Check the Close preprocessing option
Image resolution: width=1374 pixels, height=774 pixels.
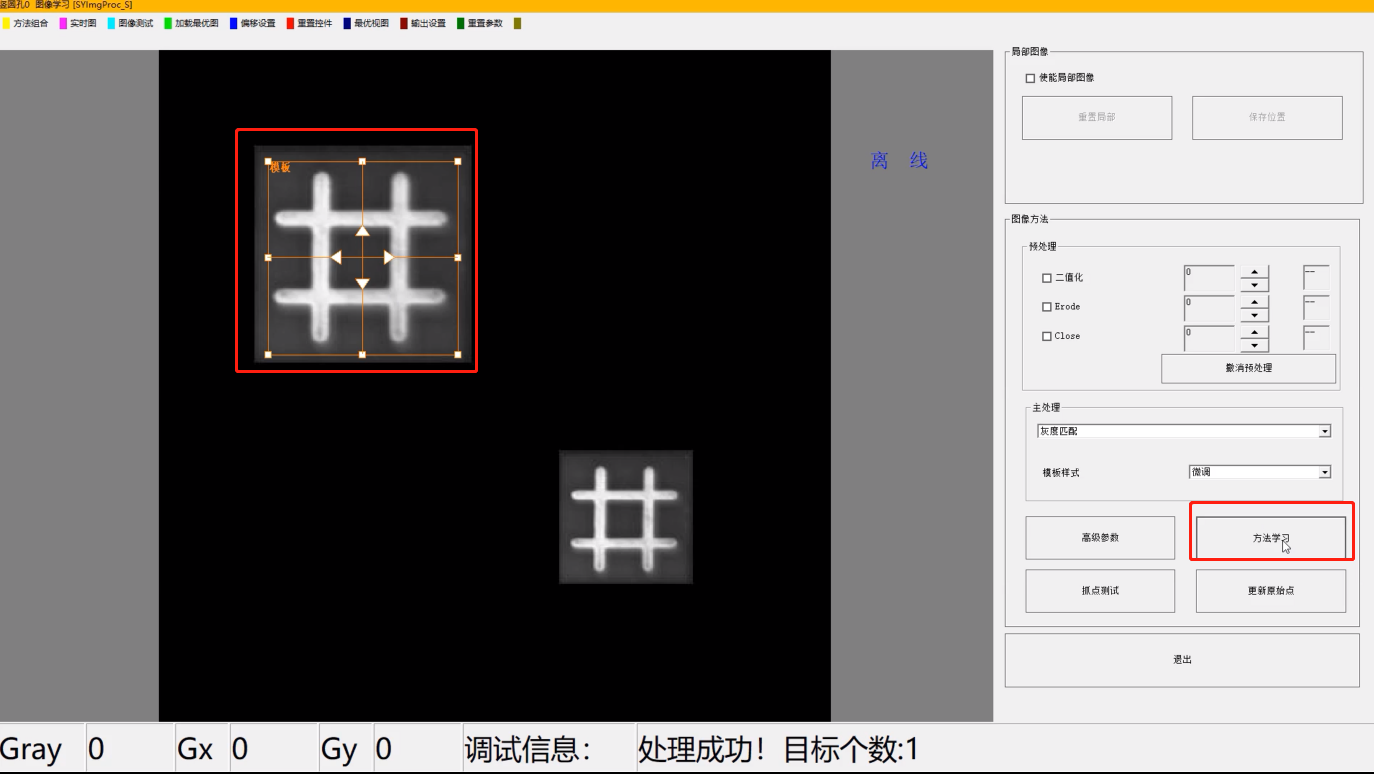(x=1047, y=336)
